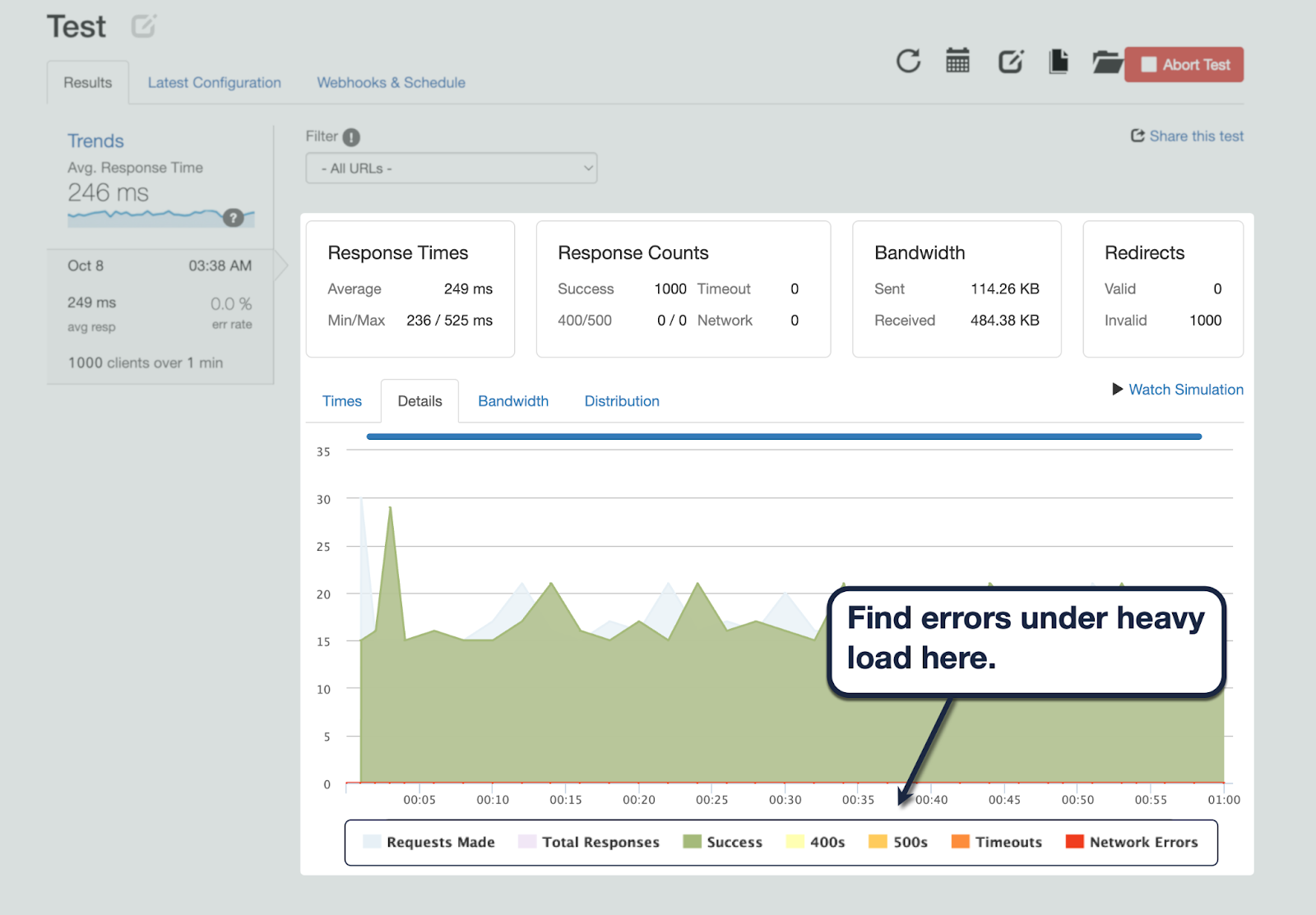Select the Details chart tab
1316x915 pixels.
[419, 401]
